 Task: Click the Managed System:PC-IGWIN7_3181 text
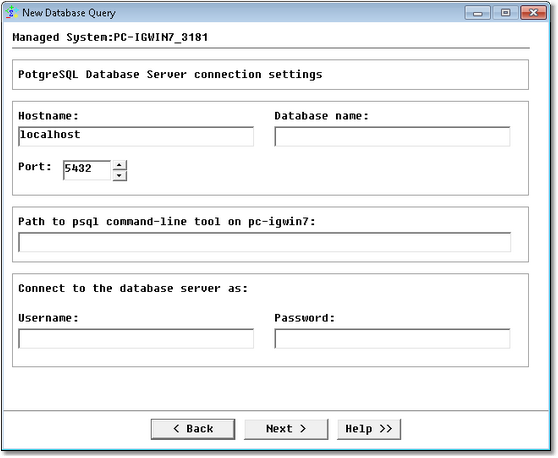coord(110,37)
